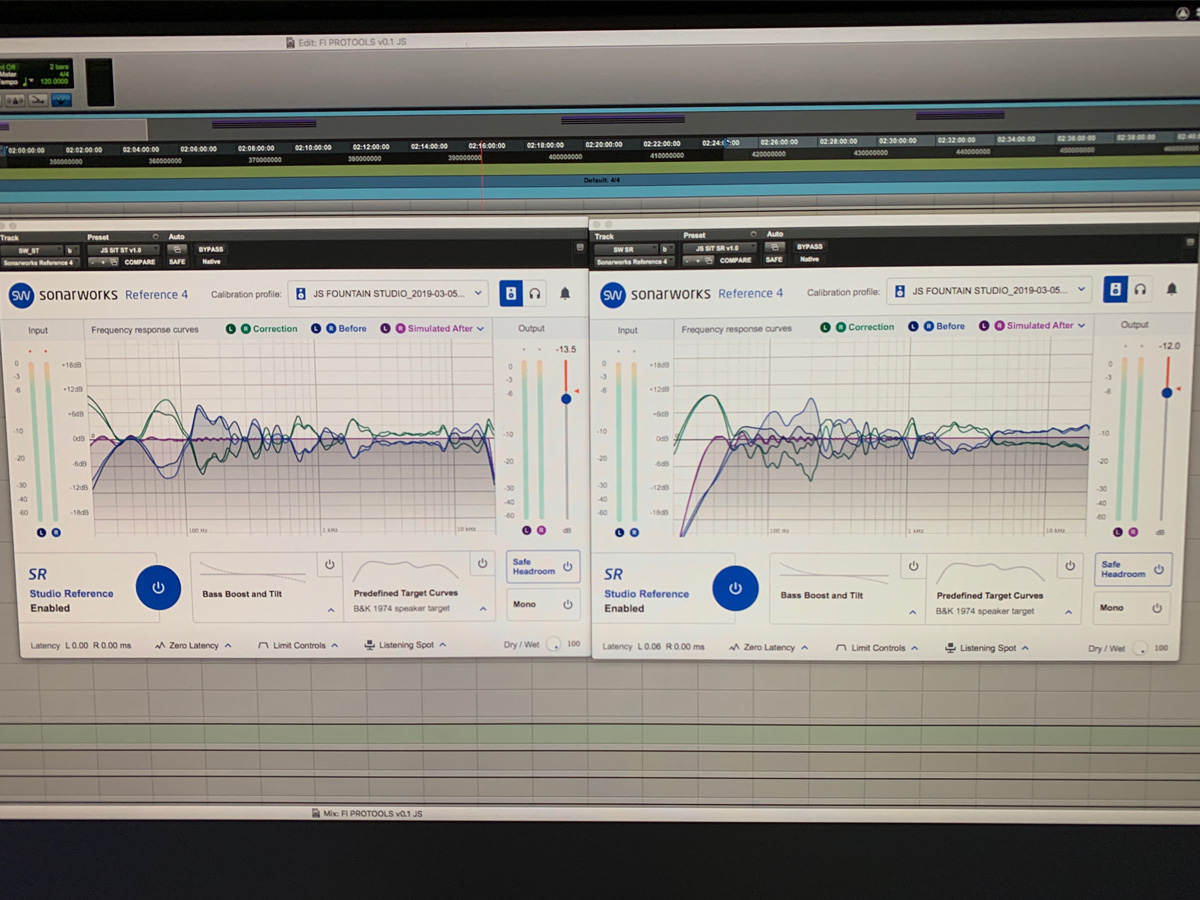Toggle Predefined Target Curves power, left plugin

482,564
